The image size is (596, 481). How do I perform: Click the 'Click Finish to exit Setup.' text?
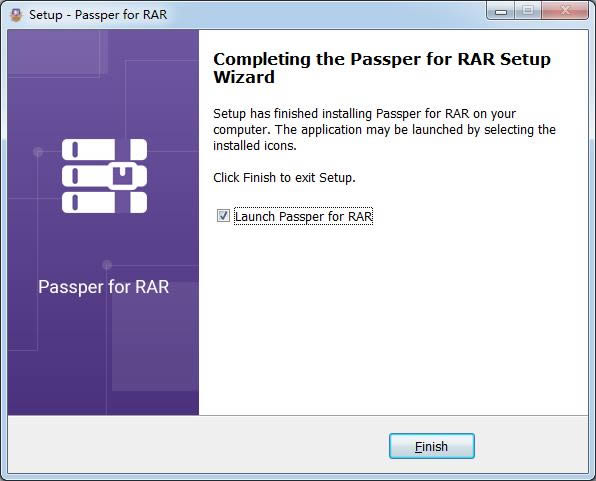(x=284, y=178)
